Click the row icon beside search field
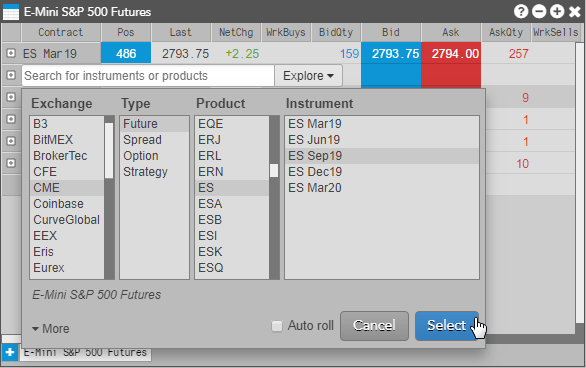586x368 pixels. pos(11,75)
